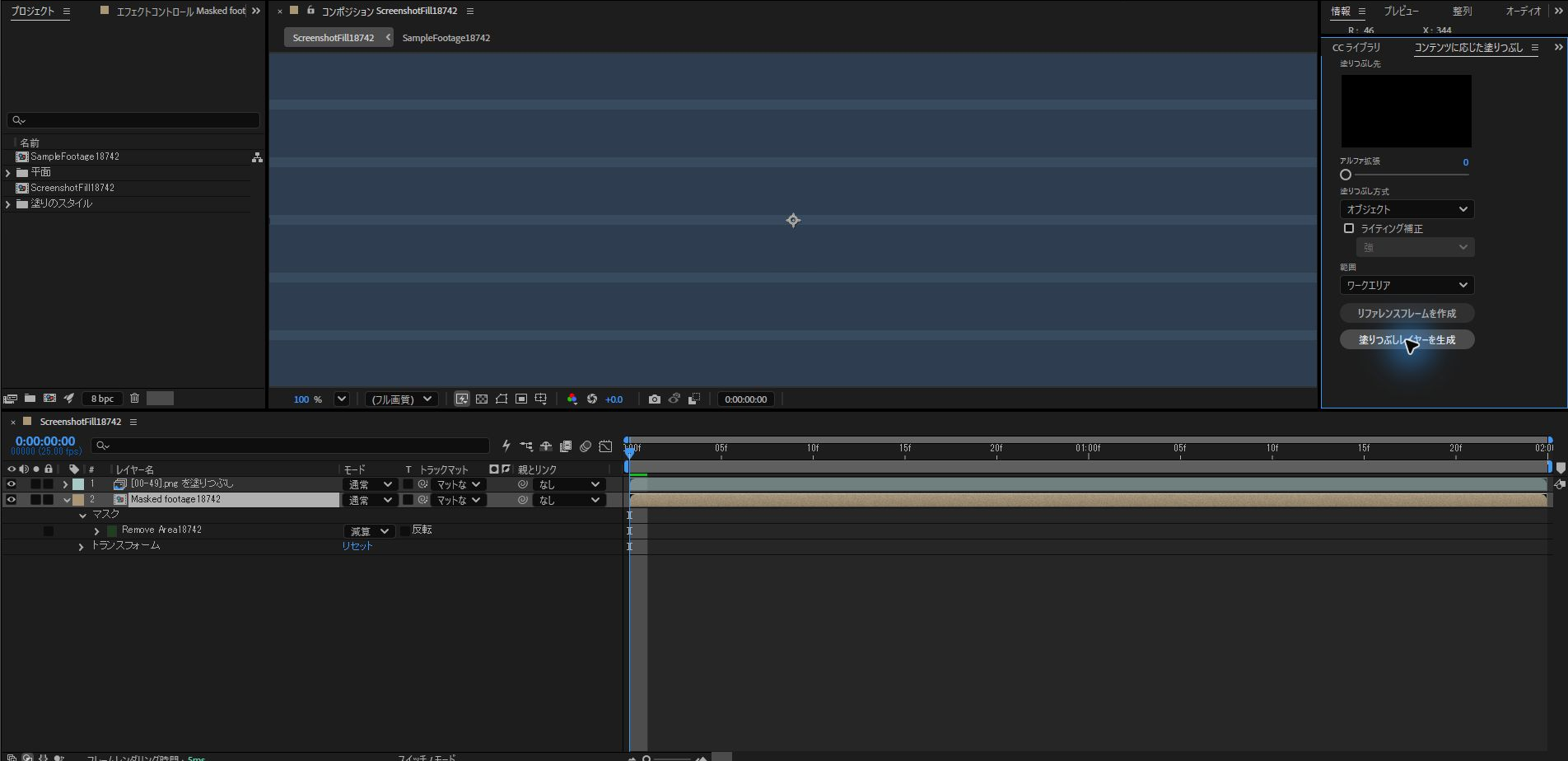Toggle mask and shape path visibility icon

coord(502,399)
